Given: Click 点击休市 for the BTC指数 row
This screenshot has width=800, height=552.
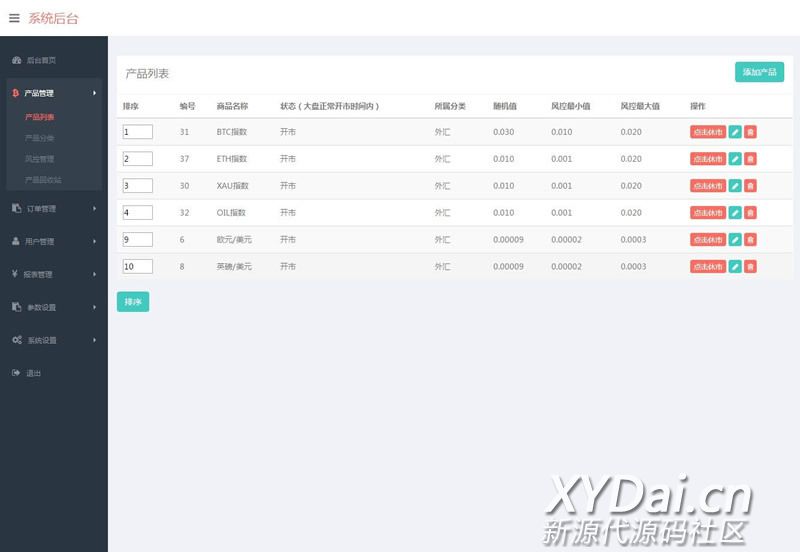Looking at the screenshot, I should [x=708, y=132].
